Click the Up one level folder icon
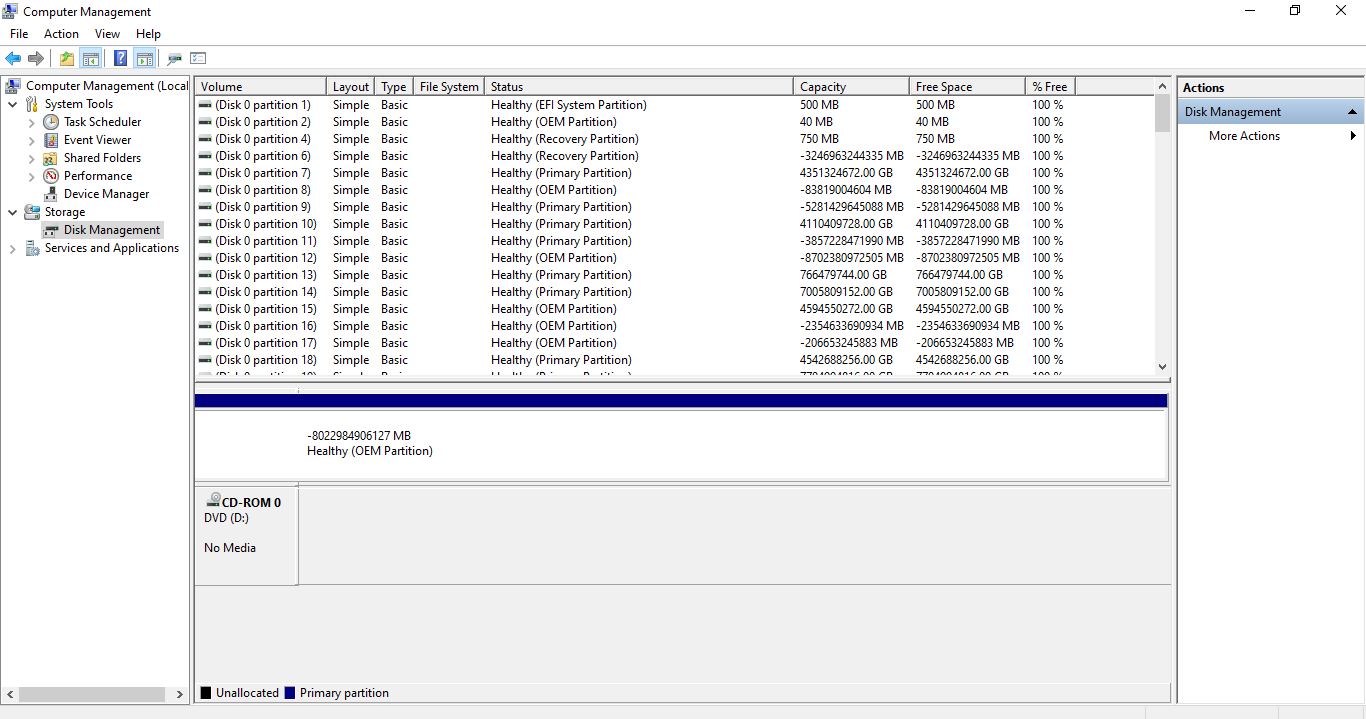The image size is (1366, 719). [x=66, y=57]
